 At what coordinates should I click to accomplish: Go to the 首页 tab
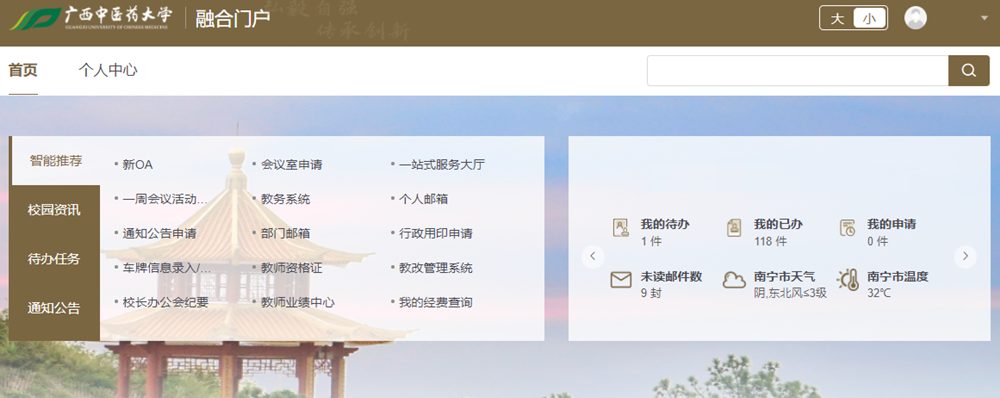coord(23,70)
